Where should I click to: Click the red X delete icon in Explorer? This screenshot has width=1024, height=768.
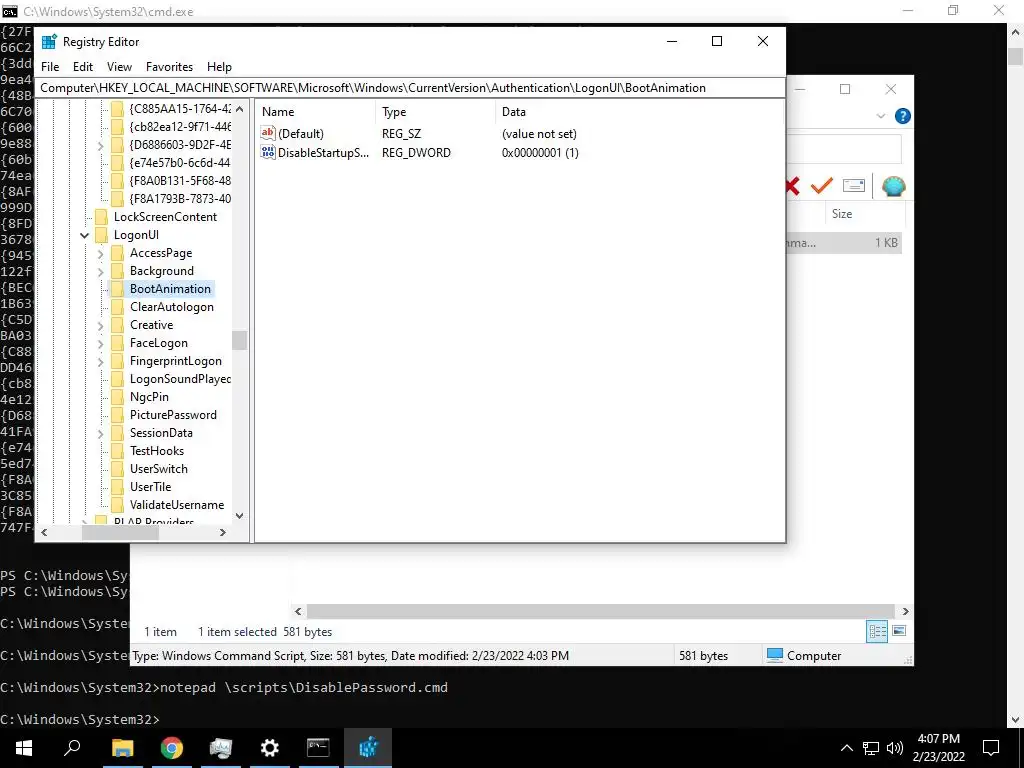click(792, 186)
